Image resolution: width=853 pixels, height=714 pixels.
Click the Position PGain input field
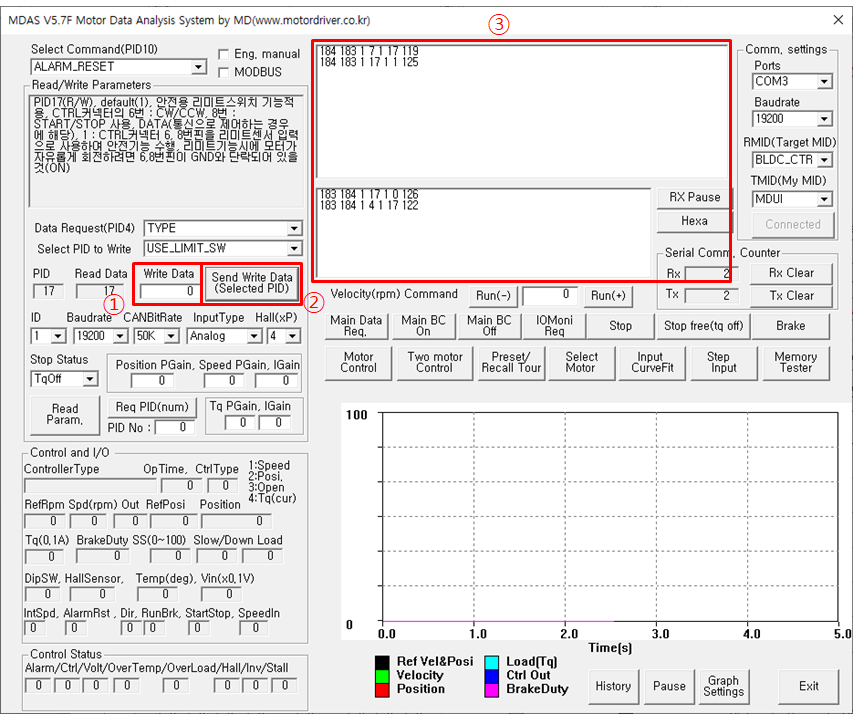(152, 381)
